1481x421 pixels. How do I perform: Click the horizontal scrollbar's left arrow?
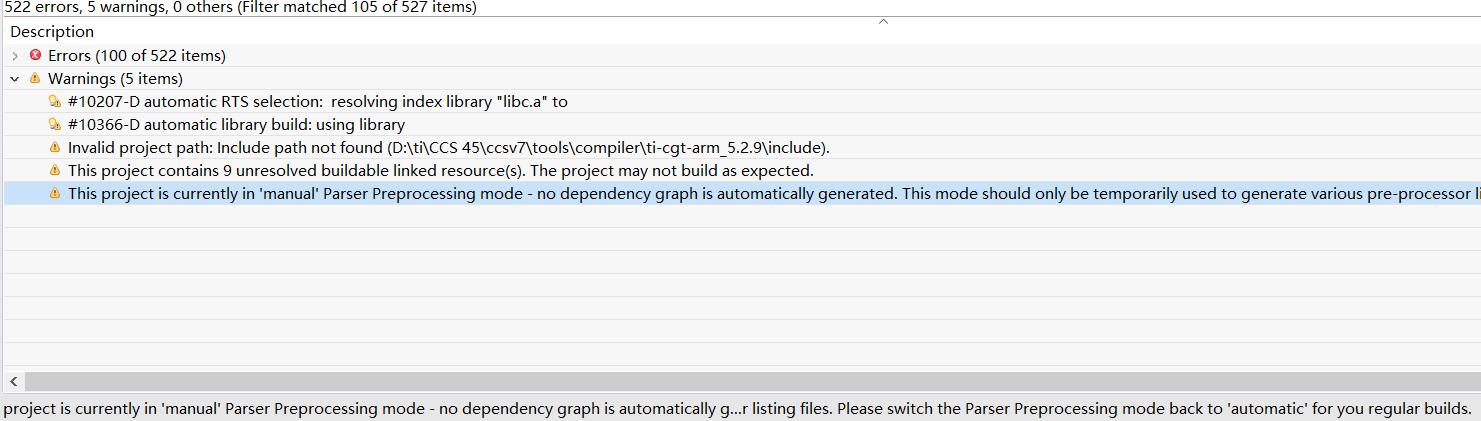click(x=14, y=381)
